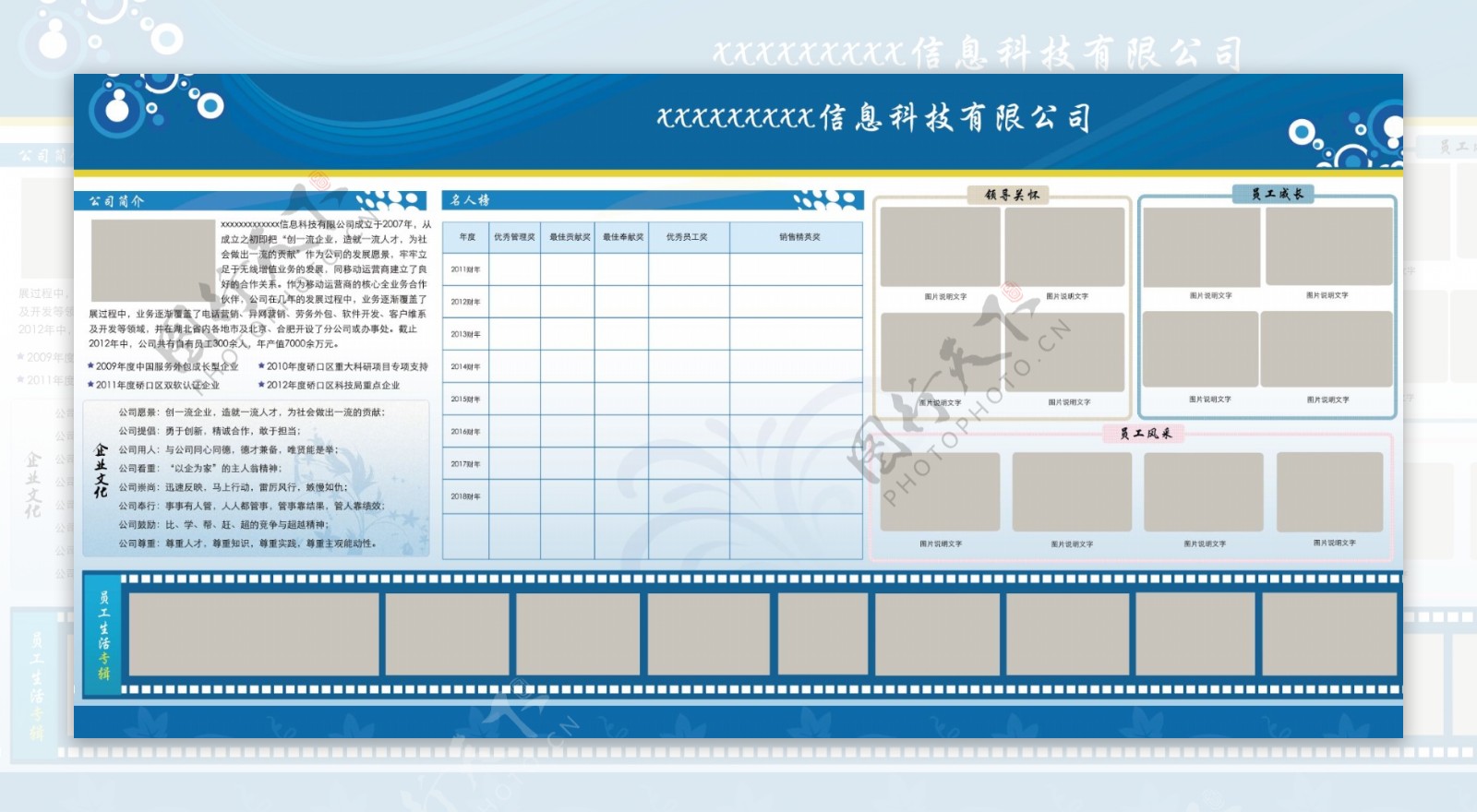The image size is (1477, 812).
Task: Click the 2009年度中国服务外包成长型企业 honor line
Action: 163,366
